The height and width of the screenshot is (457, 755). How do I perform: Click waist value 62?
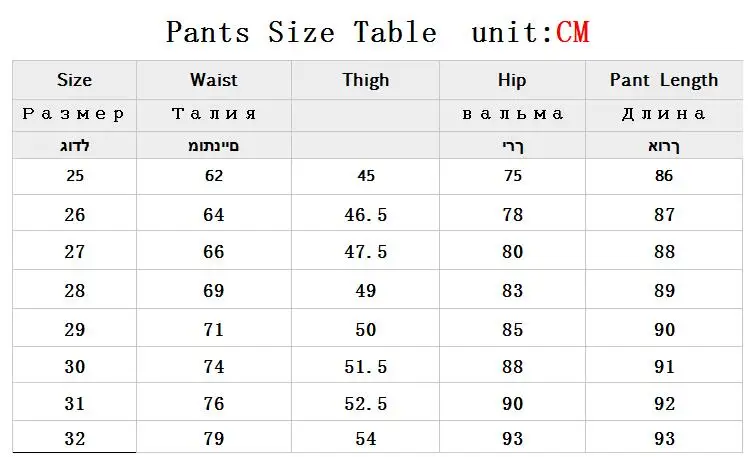pyautogui.click(x=212, y=176)
